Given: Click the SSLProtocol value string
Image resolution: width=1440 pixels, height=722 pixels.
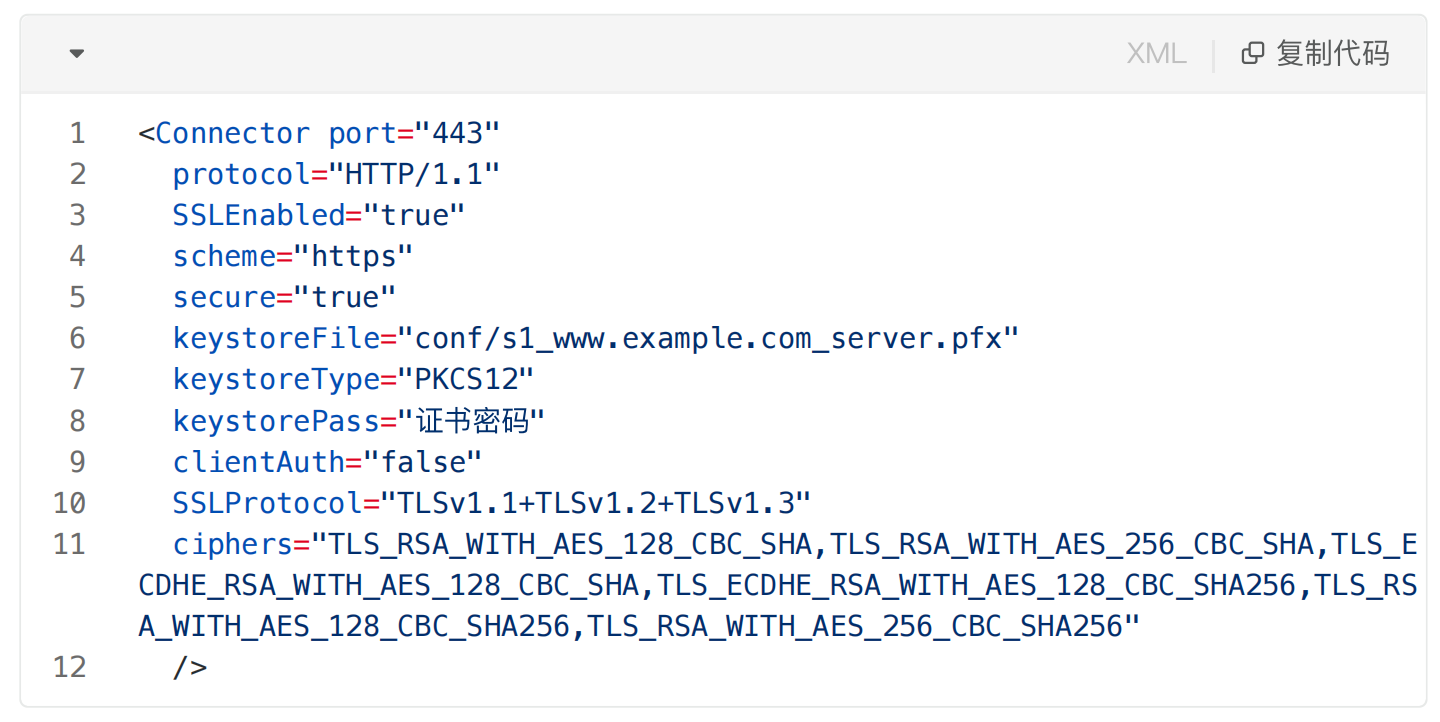Looking at the screenshot, I should pos(595,502).
